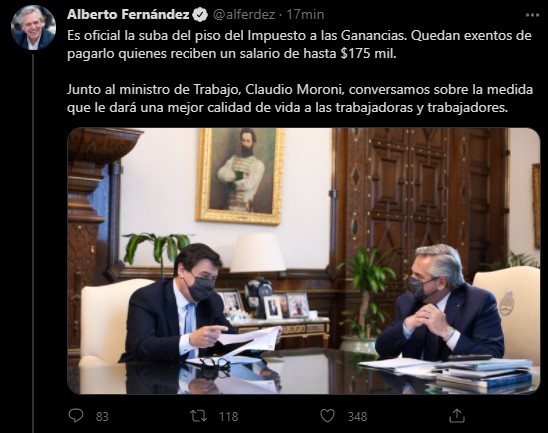View the 83 replies count

coord(102,417)
